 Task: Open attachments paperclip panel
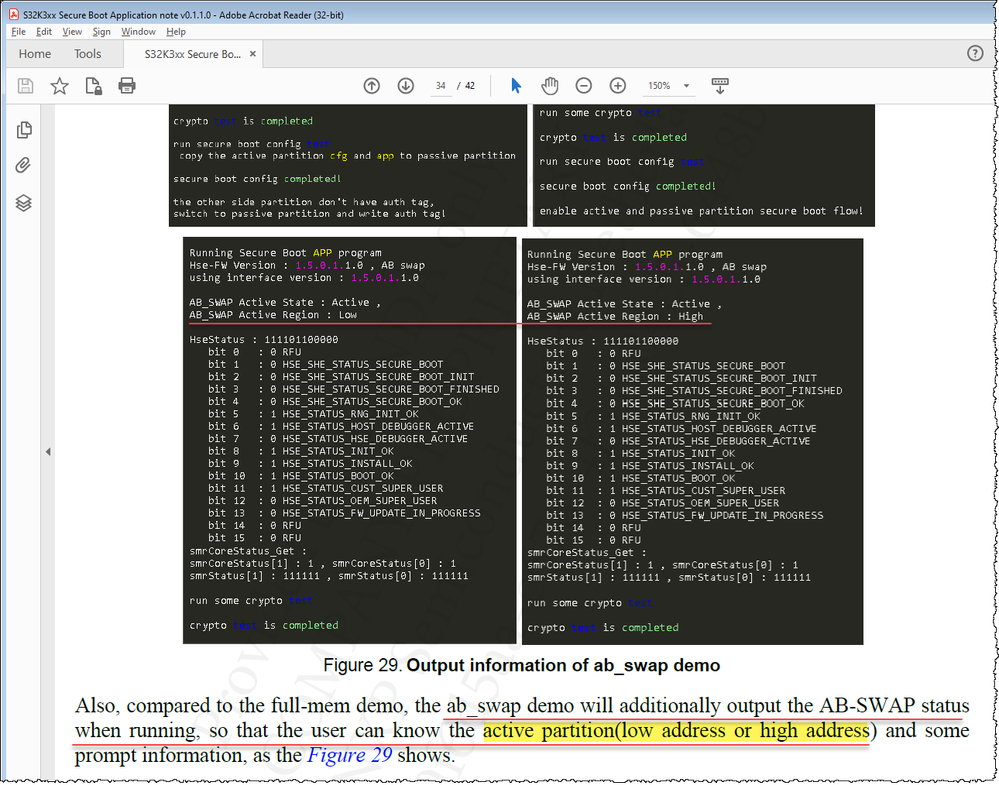(23, 166)
